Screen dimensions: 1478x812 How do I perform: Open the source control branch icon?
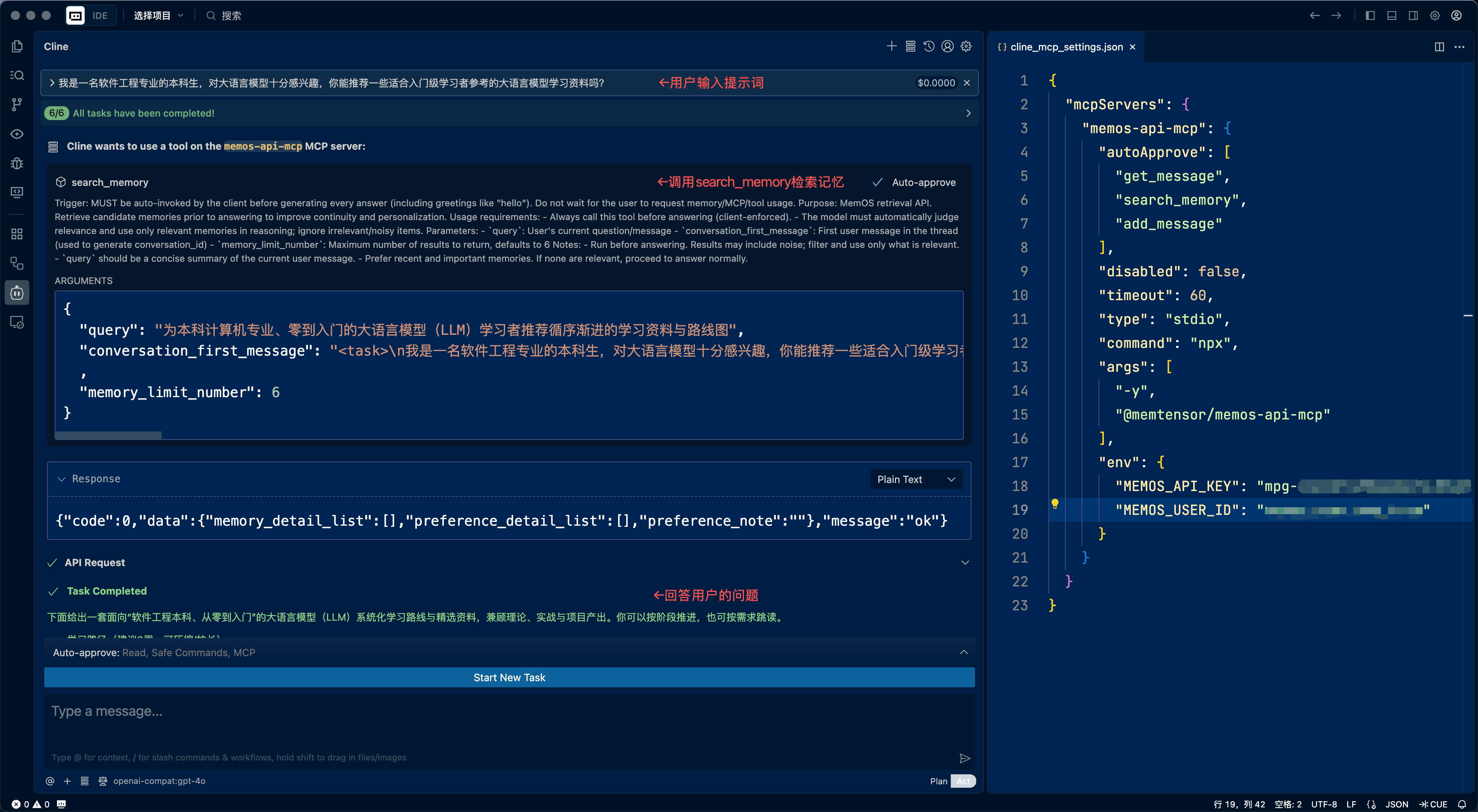(17, 104)
